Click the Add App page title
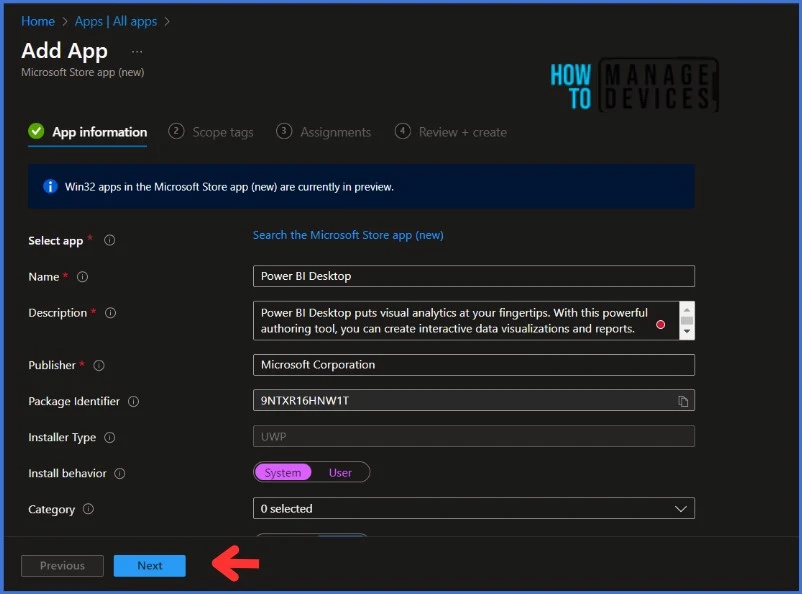Image resolution: width=802 pixels, height=594 pixels. [64, 51]
